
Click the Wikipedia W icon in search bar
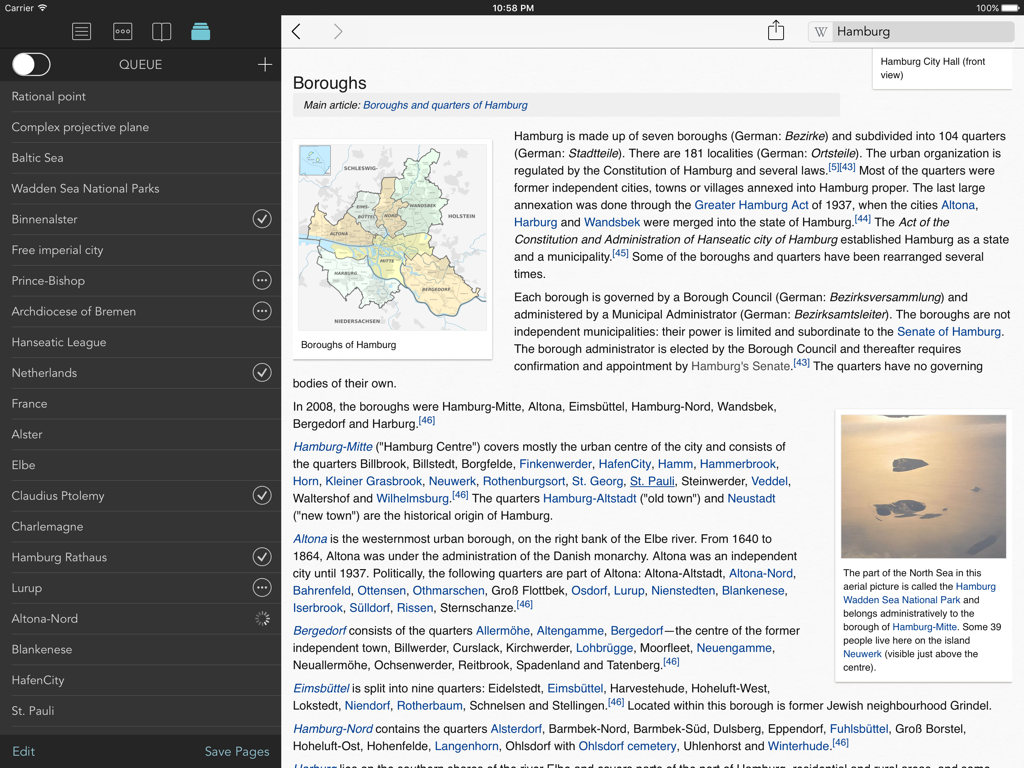coord(820,31)
